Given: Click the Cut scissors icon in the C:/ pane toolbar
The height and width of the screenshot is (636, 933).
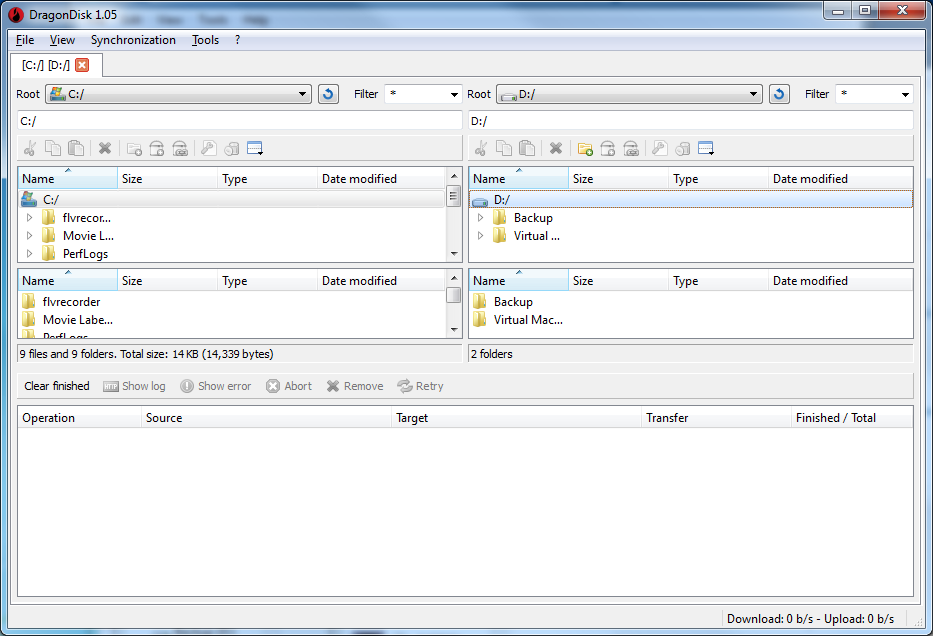Looking at the screenshot, I should coord(30,148).
